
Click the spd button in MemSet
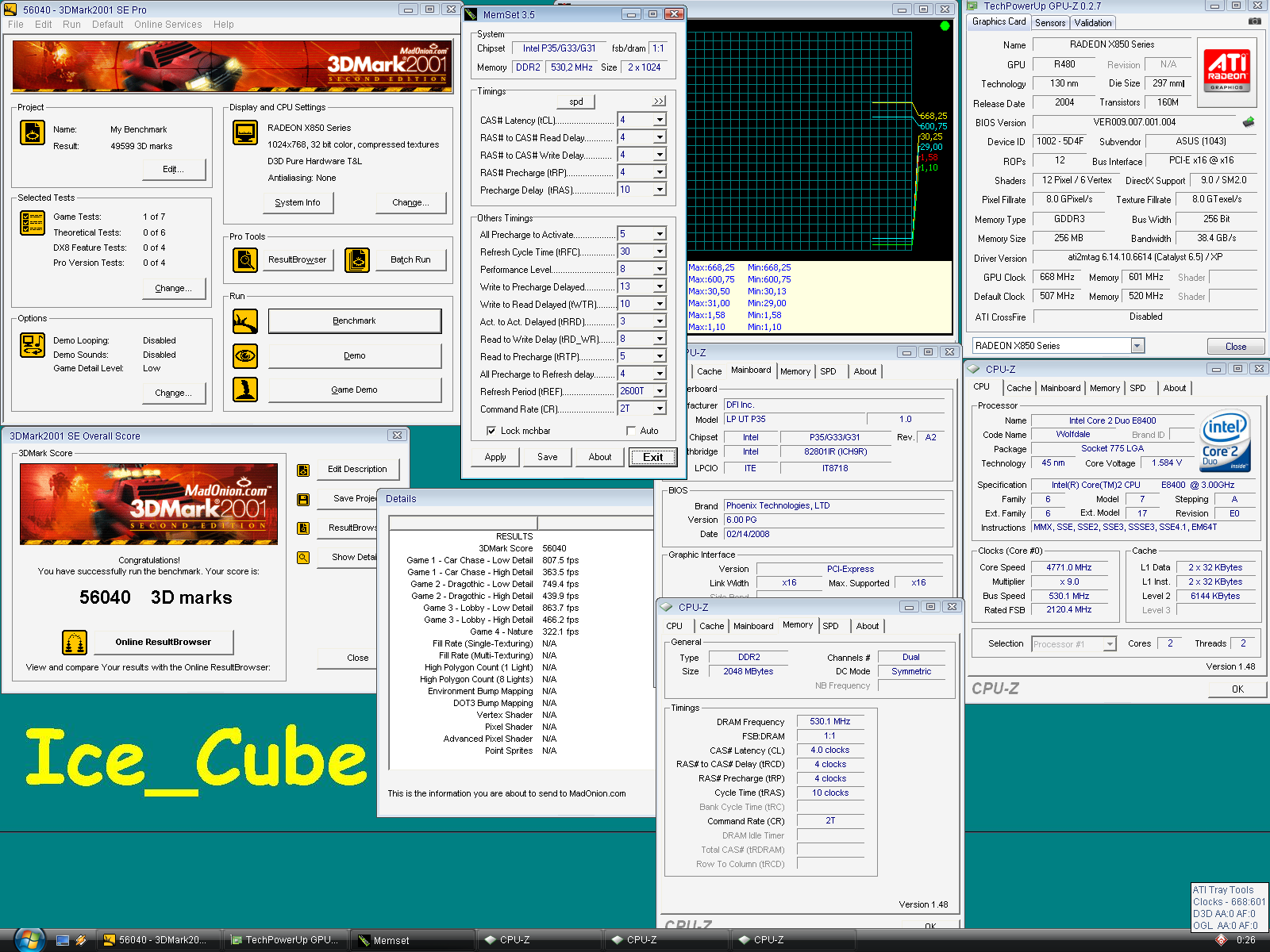coord(576,102)
